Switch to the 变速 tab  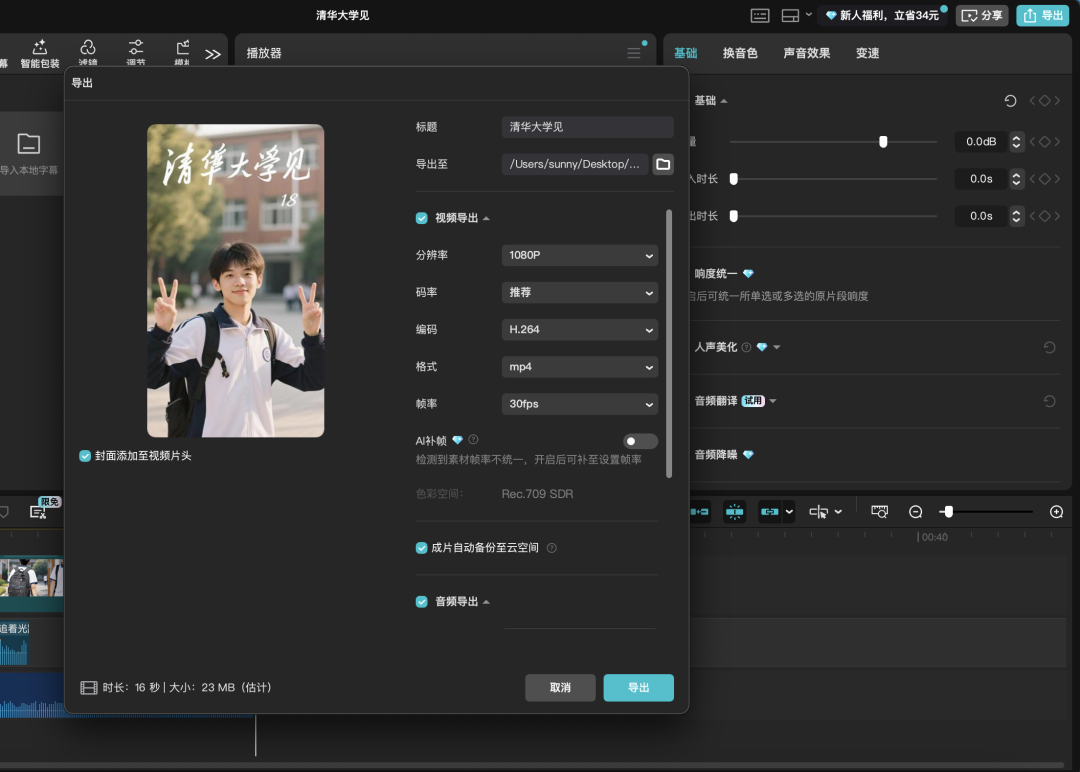[x=867, y=53]
